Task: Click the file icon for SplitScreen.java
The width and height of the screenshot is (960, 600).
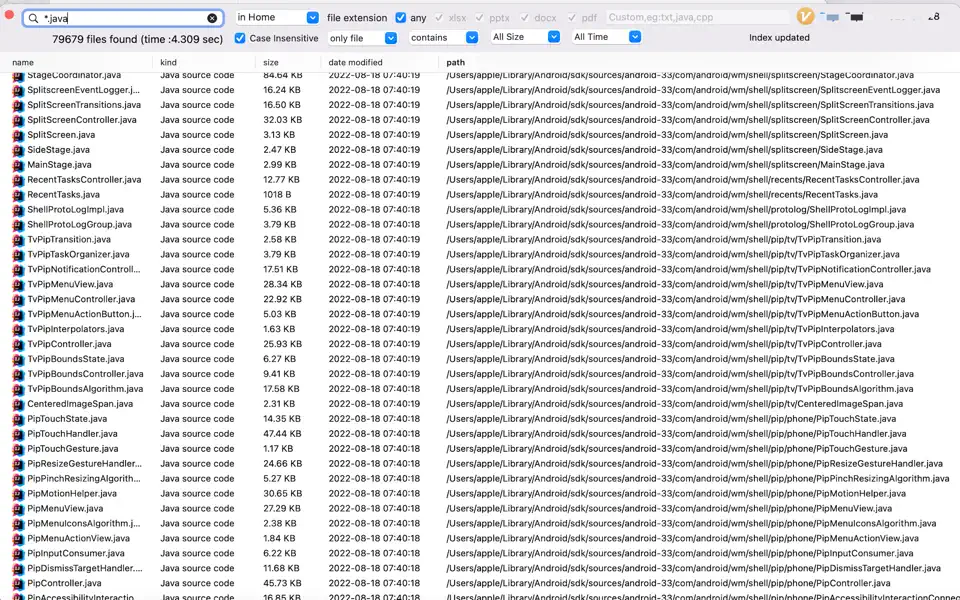Action: [17, 135]
